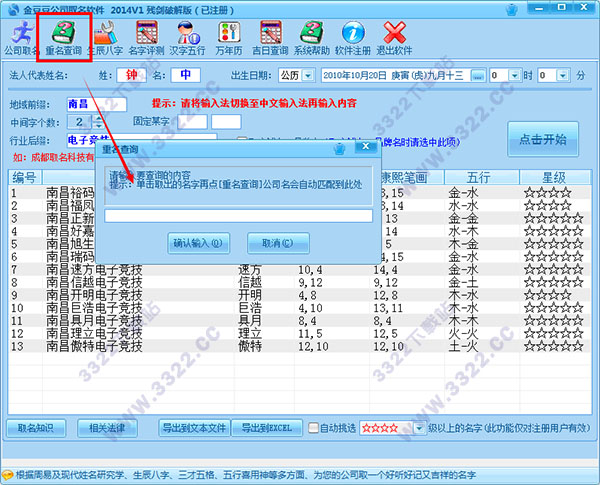This screenshot has height=485, width=600.
Task: Open the 公司取名 company naming tool
Action: point(21,38)
